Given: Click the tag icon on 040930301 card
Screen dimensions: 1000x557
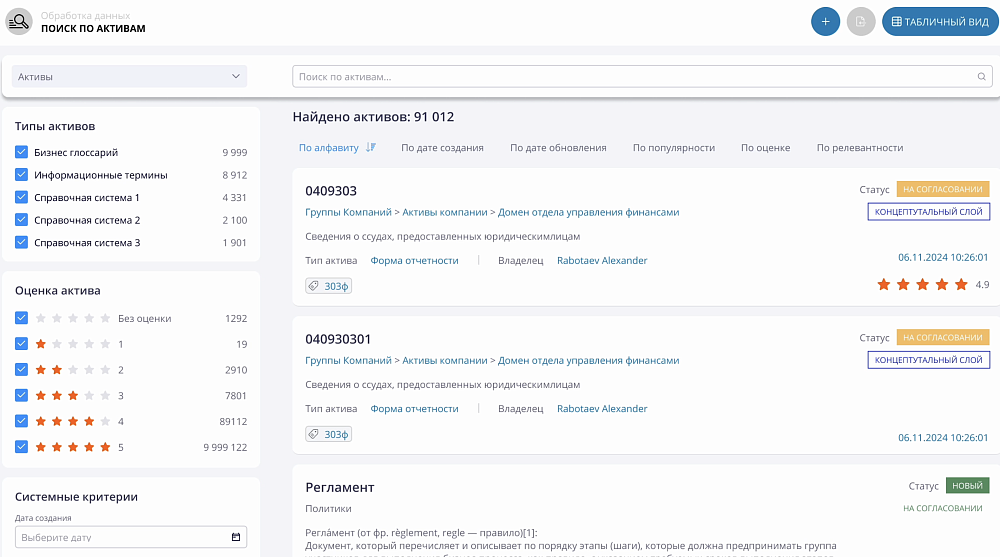Looking at the screenshot, I should tap(314, 434).
